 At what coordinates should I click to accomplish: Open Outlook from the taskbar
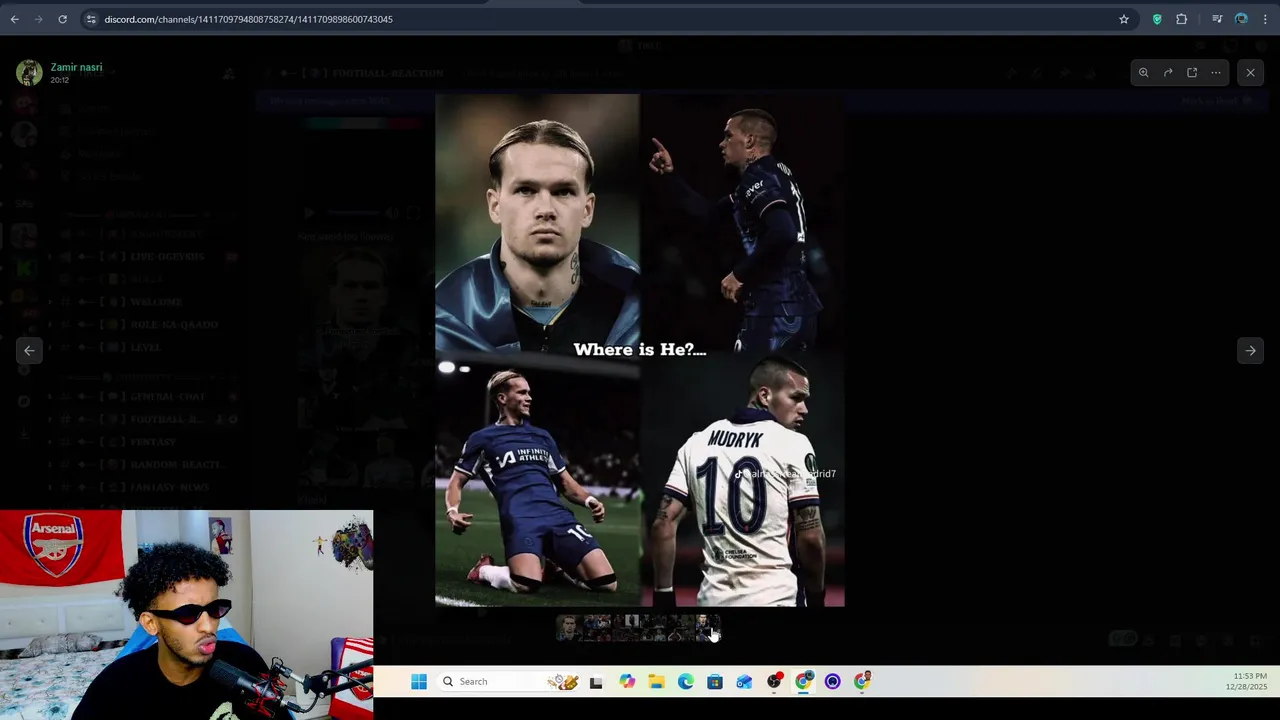click(x=744, y=681)
